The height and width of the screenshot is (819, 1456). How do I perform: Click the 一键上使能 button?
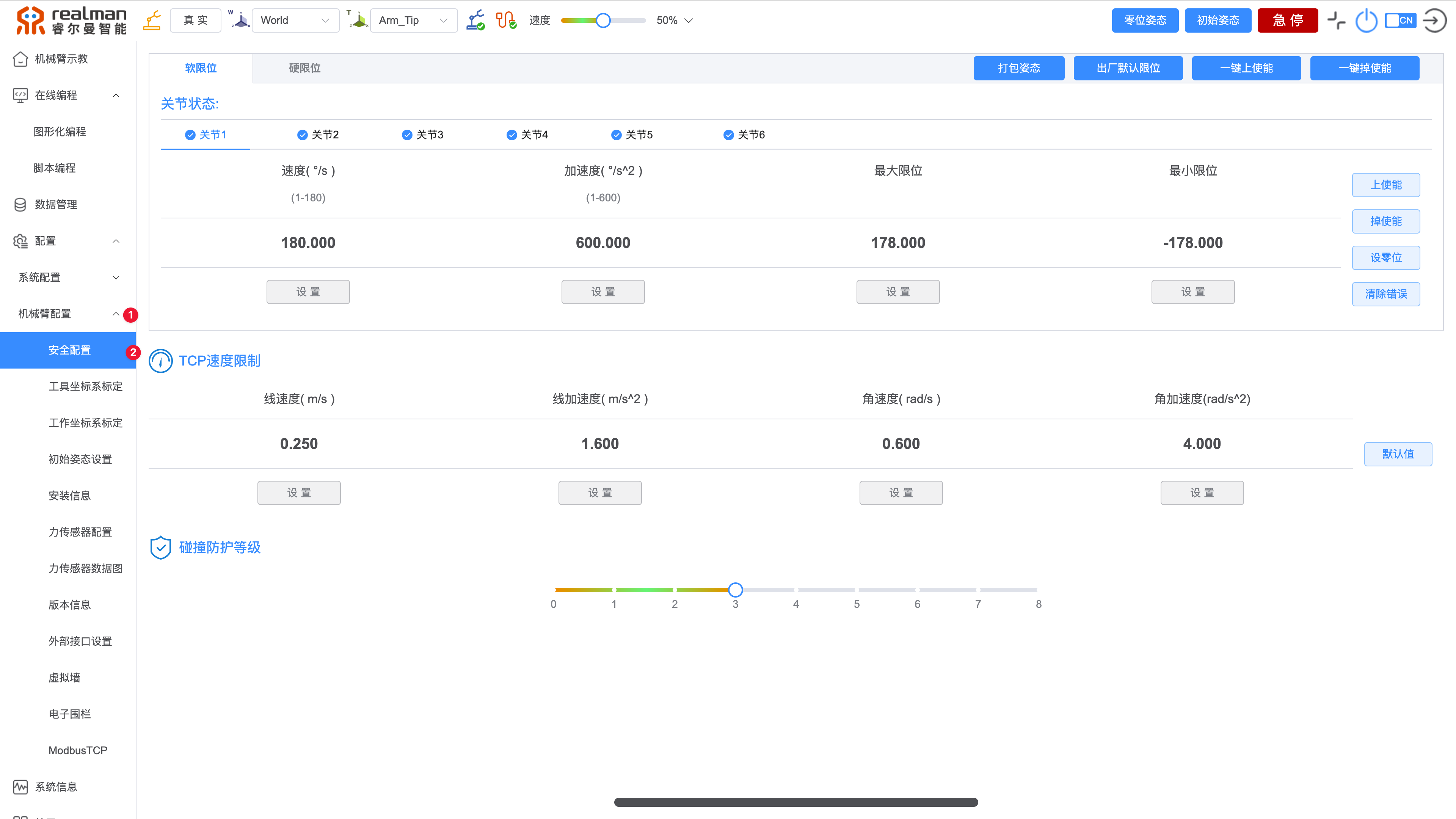[x=1246, y=68]
